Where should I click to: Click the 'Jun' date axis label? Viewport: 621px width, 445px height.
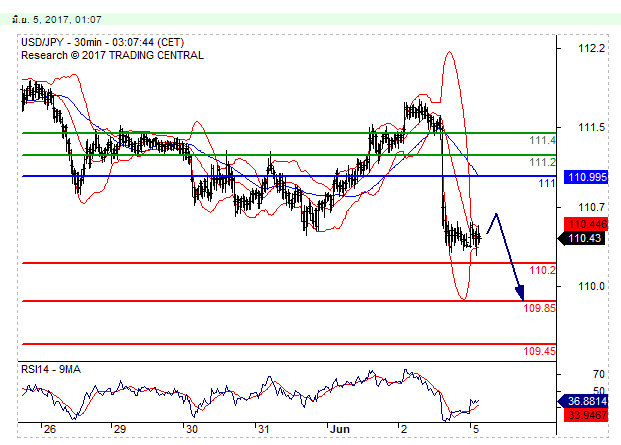[x=340, y=429]
